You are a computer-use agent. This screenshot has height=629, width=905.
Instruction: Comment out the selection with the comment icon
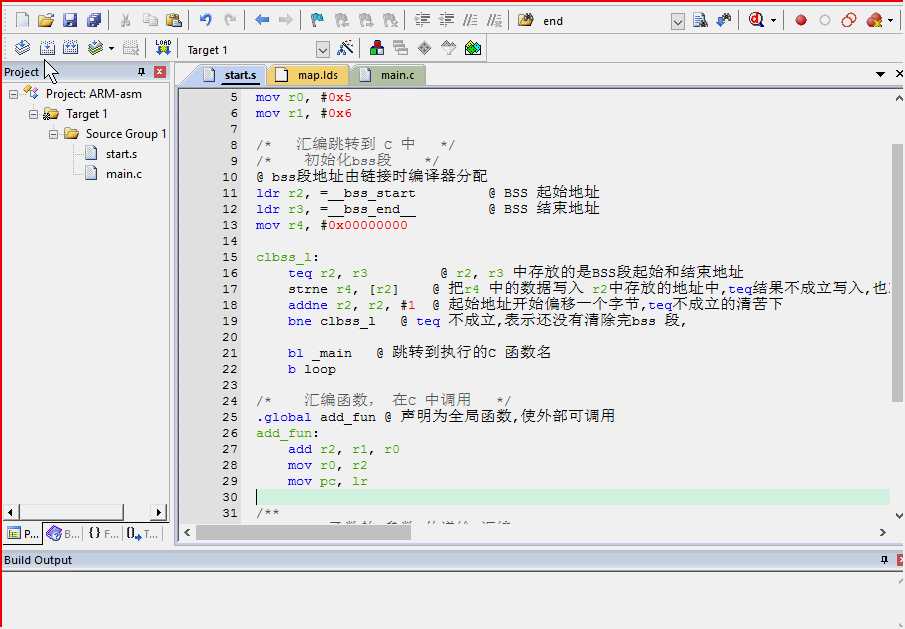pyautogui.click(x=470, y=20)
